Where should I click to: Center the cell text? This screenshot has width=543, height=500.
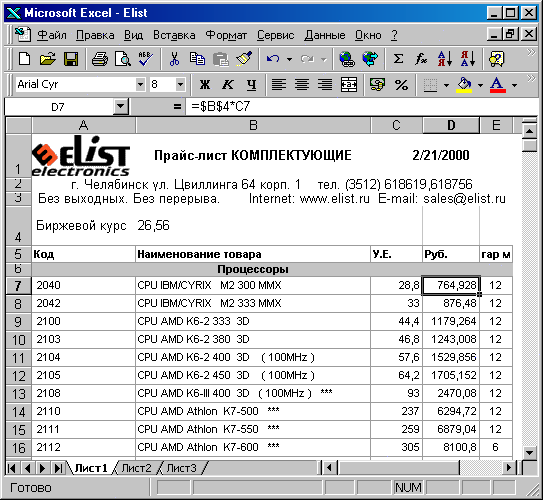click(x=302, y=84)
